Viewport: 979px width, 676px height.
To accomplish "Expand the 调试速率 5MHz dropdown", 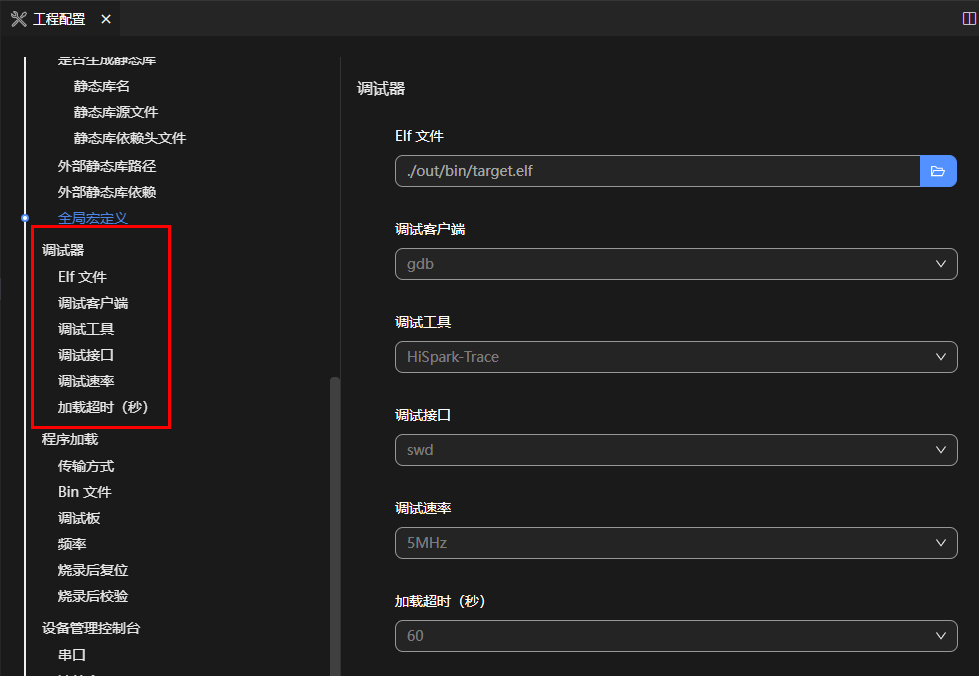I will coord(676,543).
